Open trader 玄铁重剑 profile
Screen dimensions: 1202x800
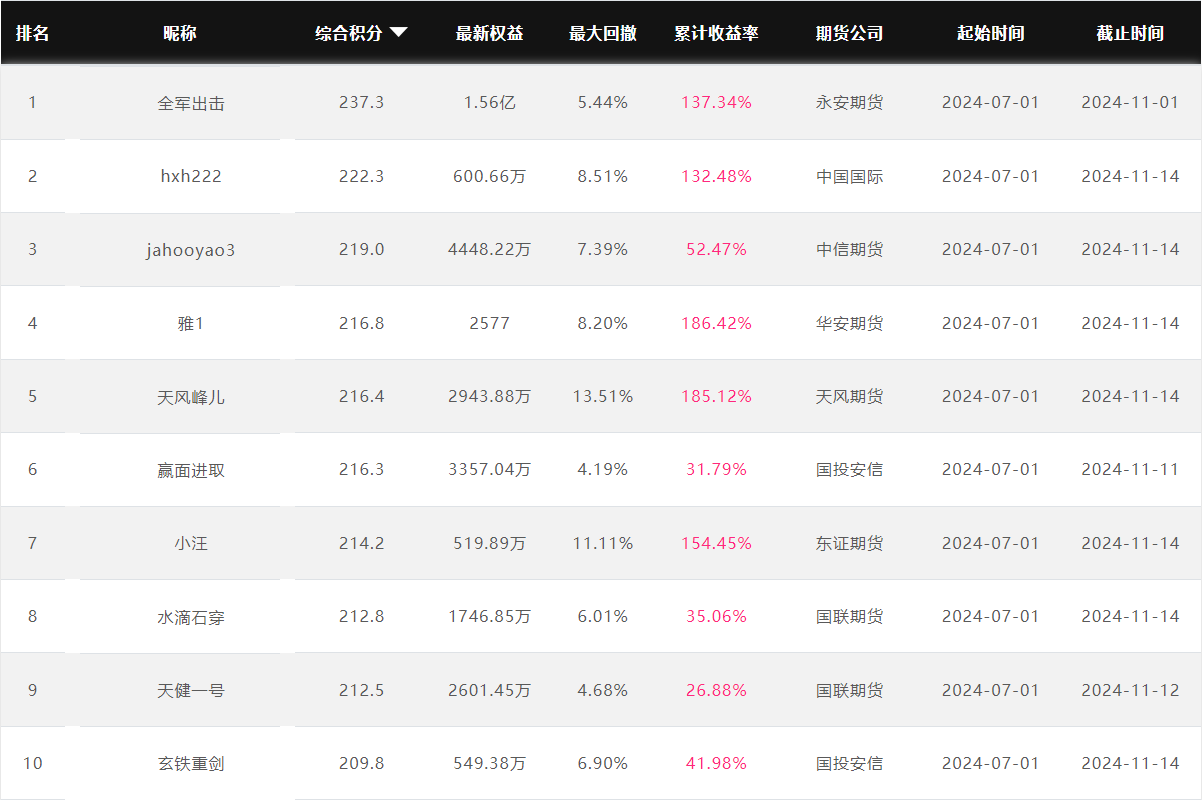(191, 763)
